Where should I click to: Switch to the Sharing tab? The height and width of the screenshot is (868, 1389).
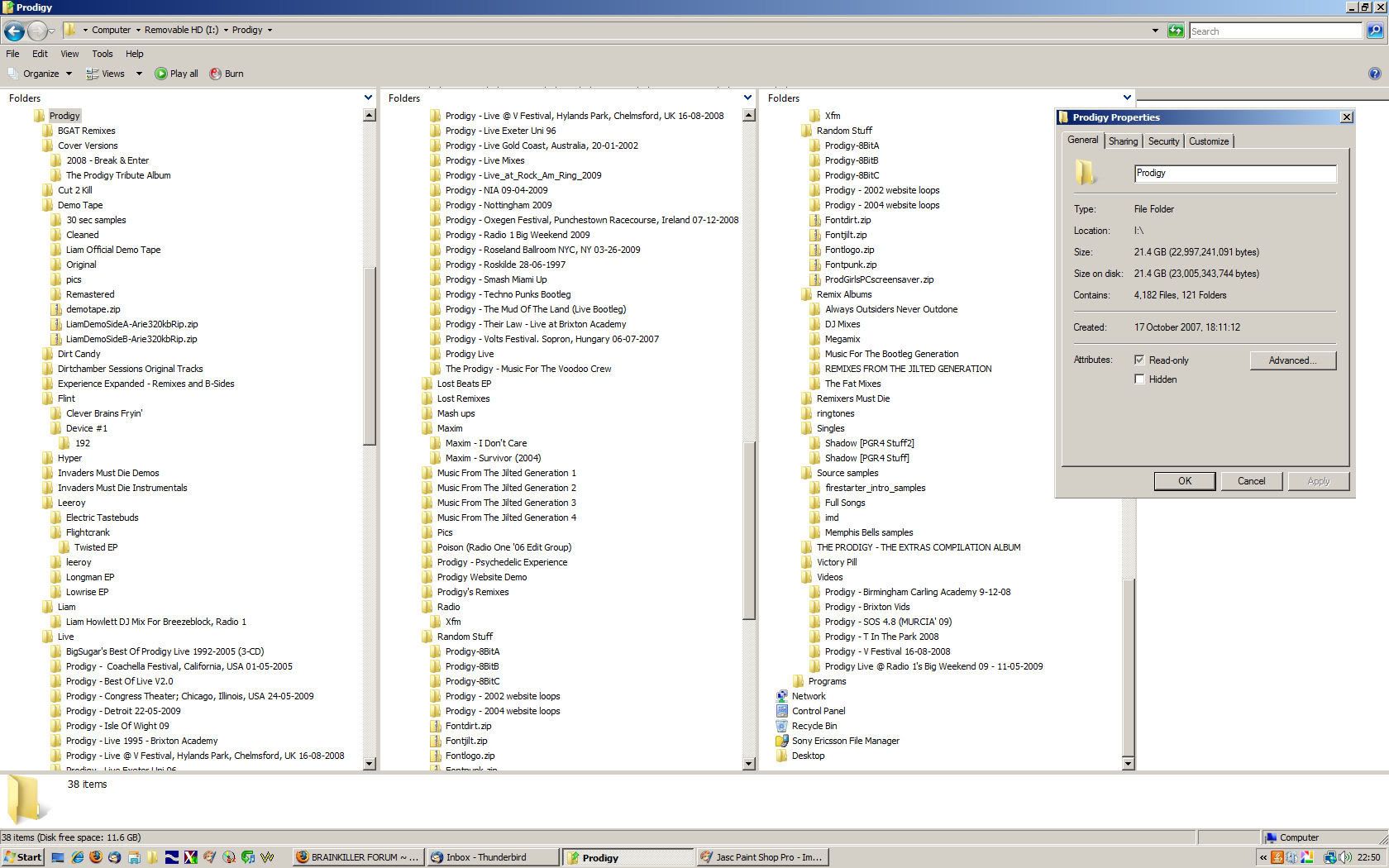(x=1123, y=141)
